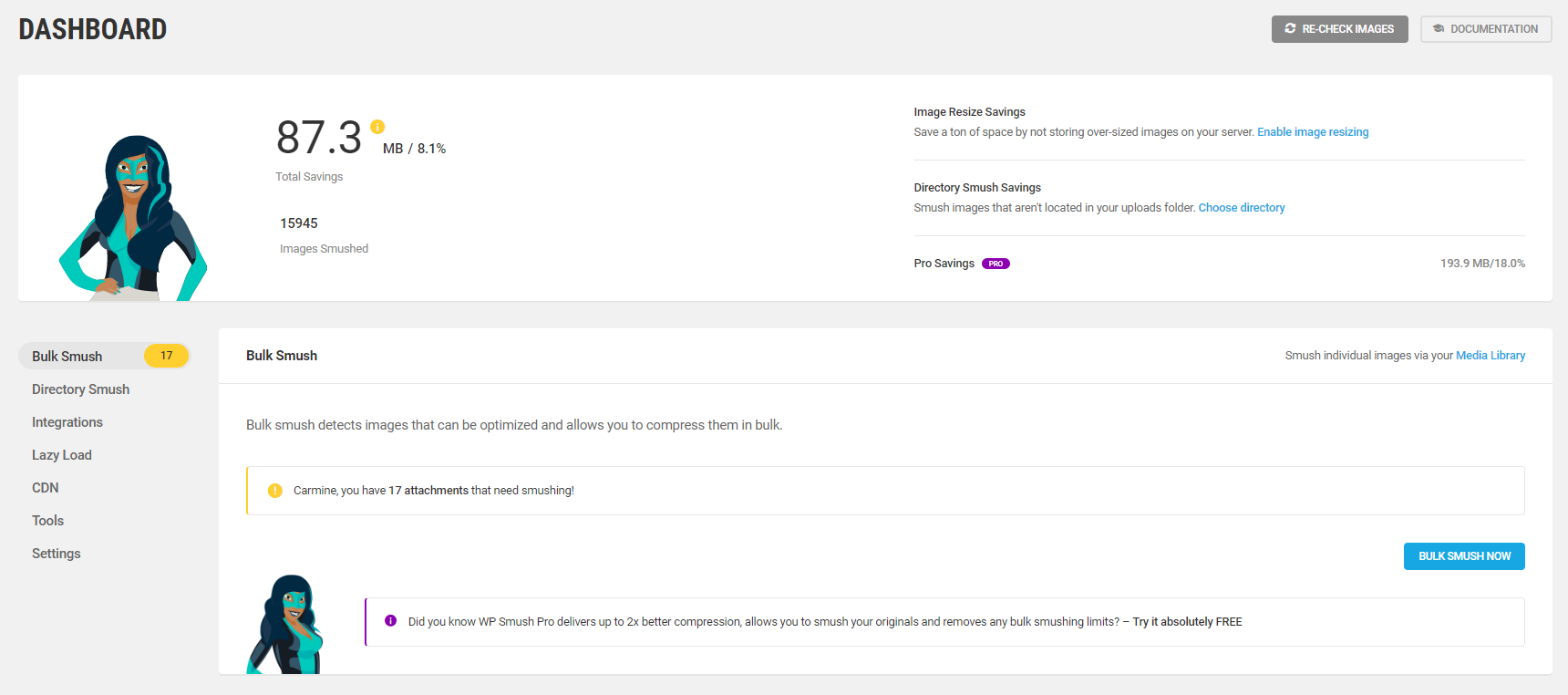
Task: Click the PRO badge next to Pro Savings
Action: pyautogui.click(x=995, y=264)
